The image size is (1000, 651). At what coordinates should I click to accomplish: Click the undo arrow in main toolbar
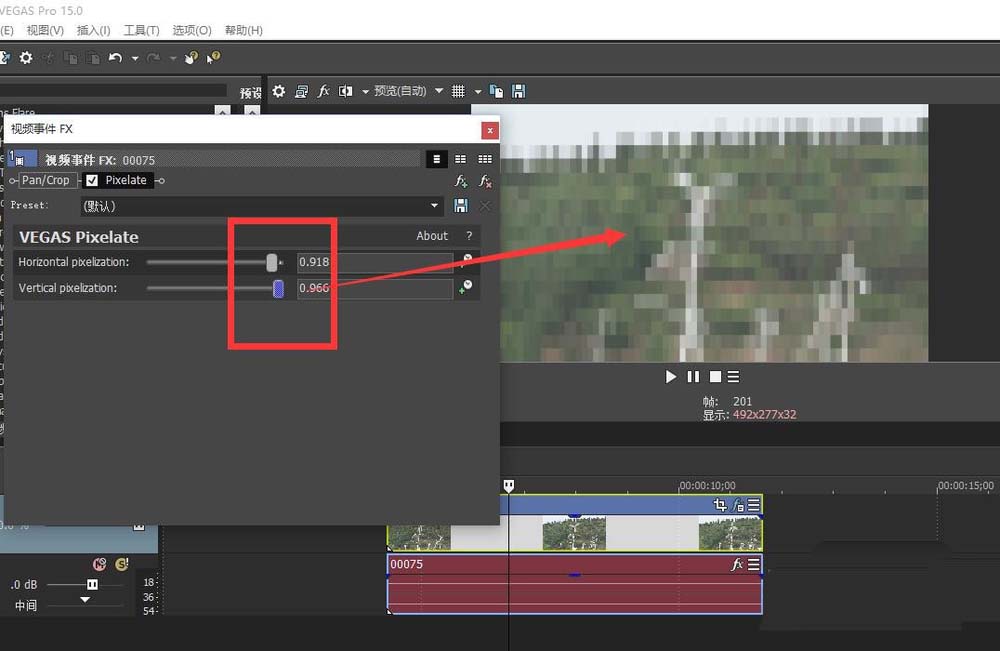[x=115, y=58]
